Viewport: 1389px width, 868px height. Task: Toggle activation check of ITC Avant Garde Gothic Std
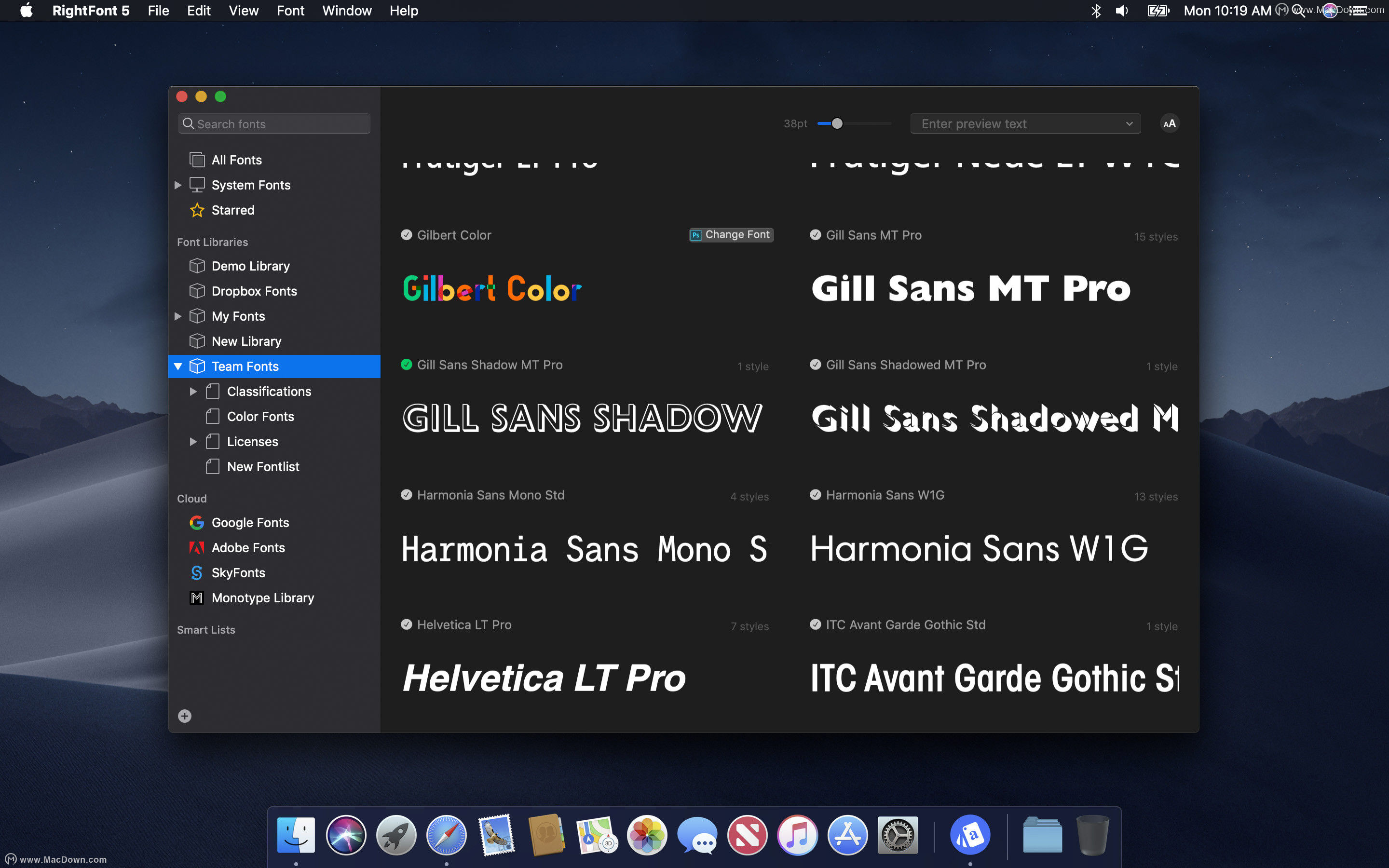(815, 624)
